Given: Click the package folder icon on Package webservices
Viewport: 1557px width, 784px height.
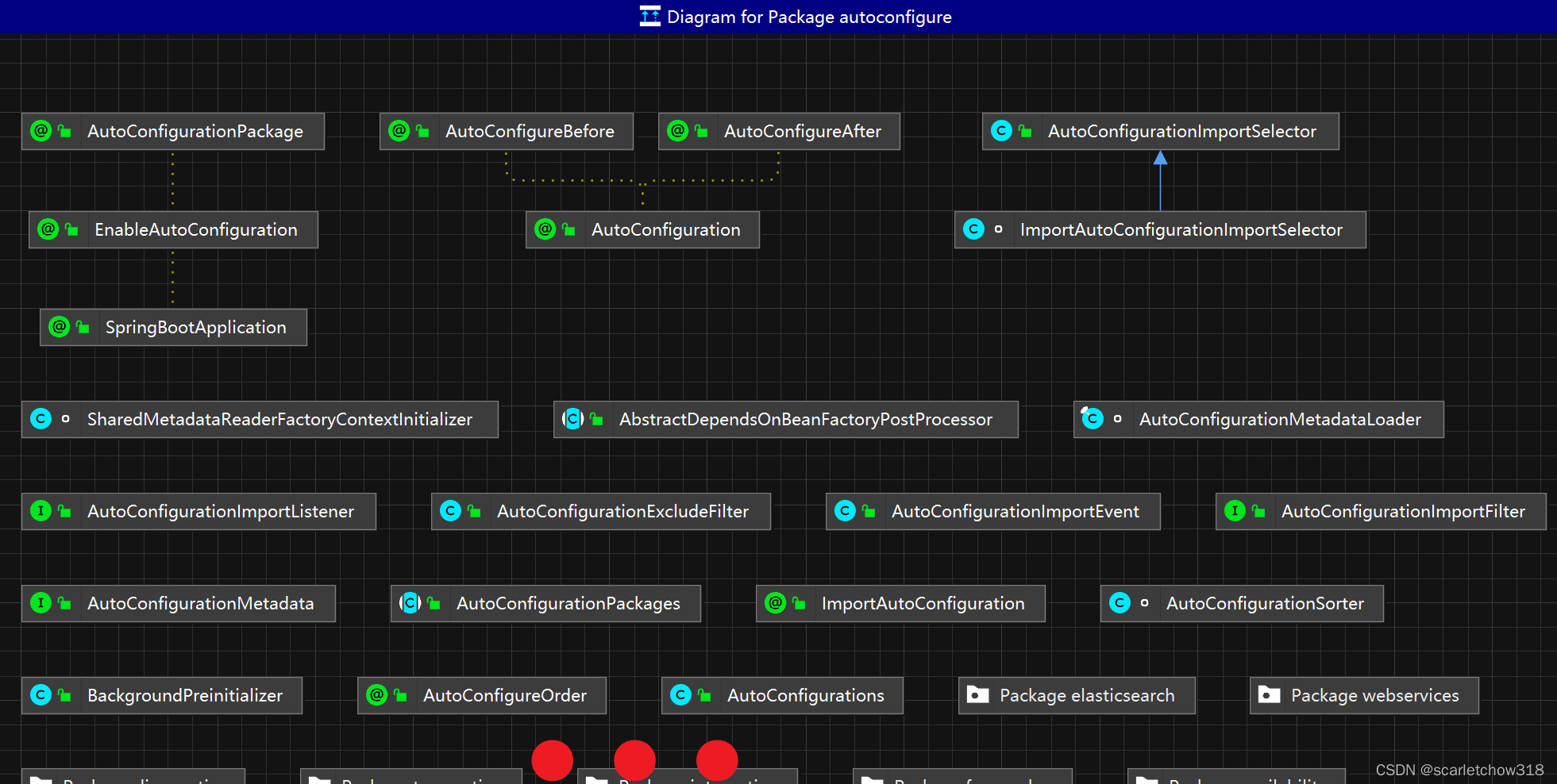Looking at the screenshot, I should pyautogui.click(x=1269, y=695).
